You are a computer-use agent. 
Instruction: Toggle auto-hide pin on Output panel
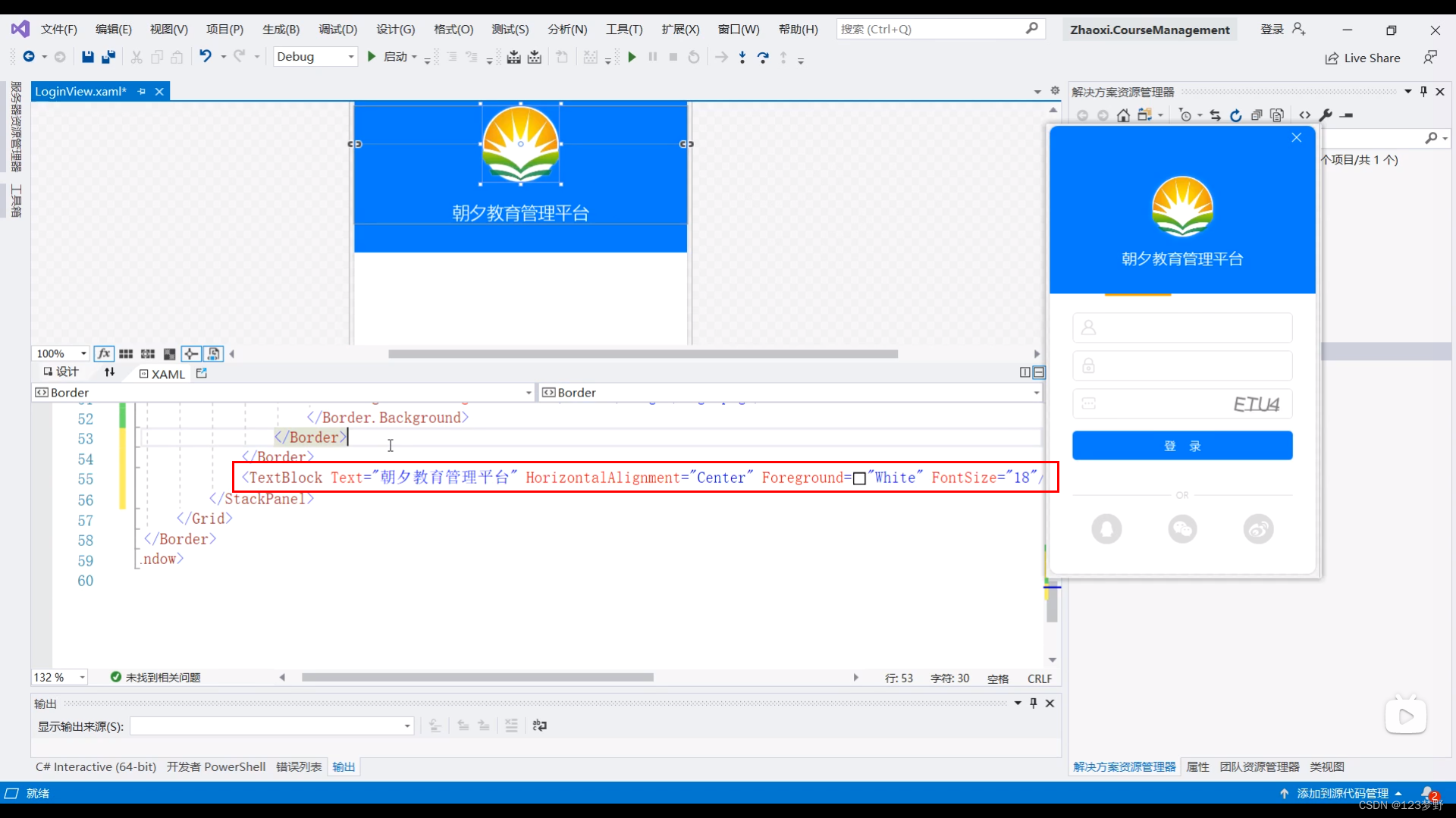pyautogui.click(x=1033, y=704)
